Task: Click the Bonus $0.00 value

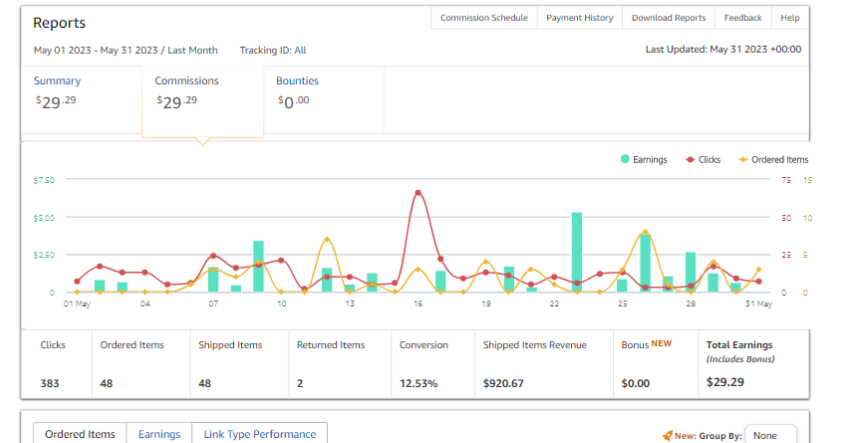Action: pos(636,383)
